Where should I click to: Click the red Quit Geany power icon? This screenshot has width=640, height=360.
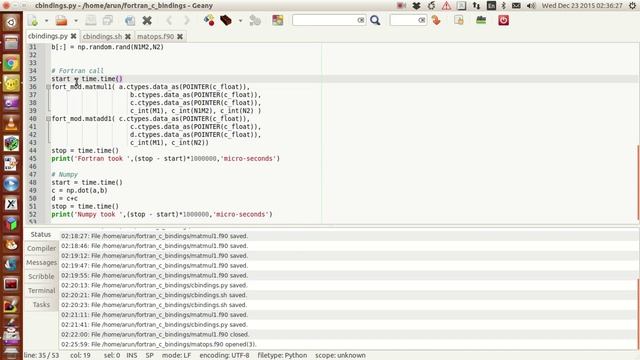click(x=503, y=20)
